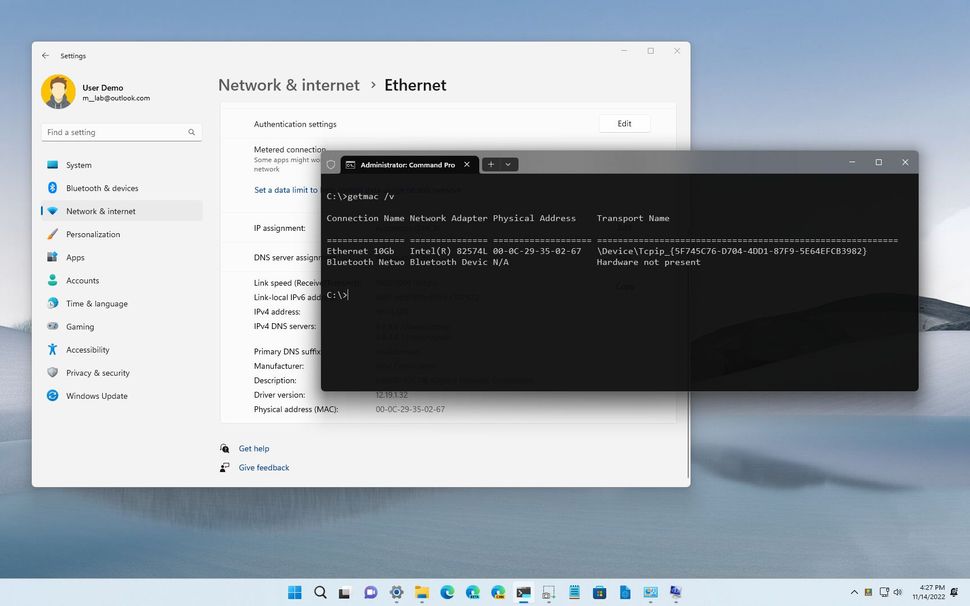Image resolution: width=970 pixels, height=606 pixels.
Task: Click the Windows Terminal taskbar icon
Action: [523, 593]
